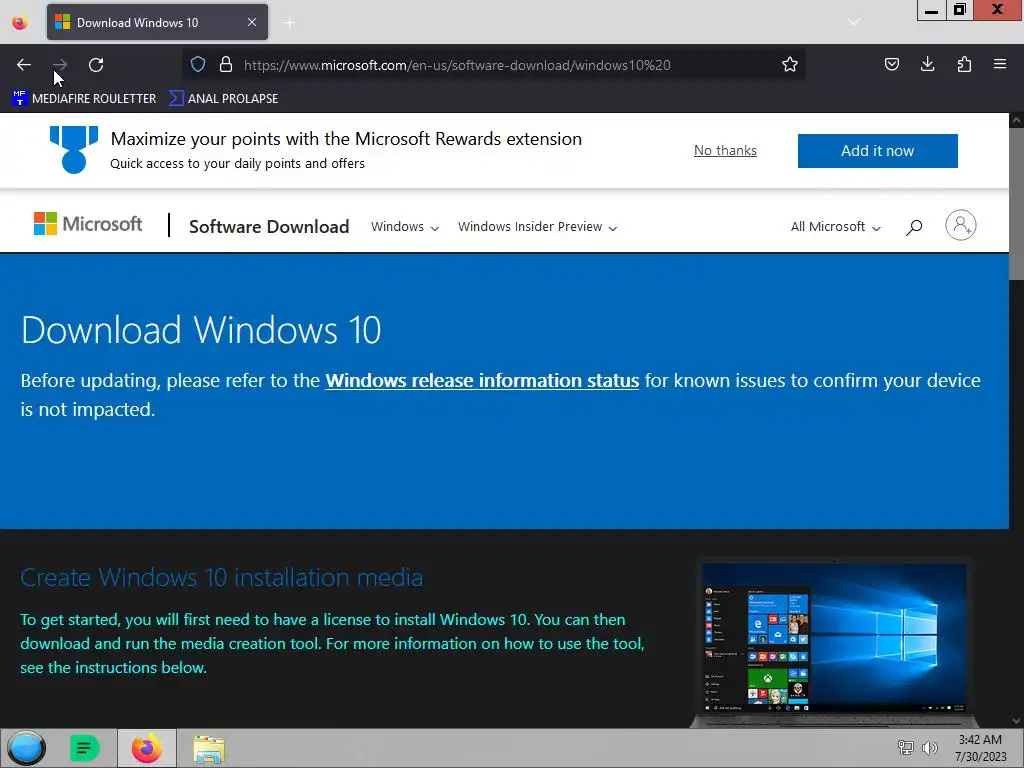This screenshot has height=768, width=1024.
Task: Expand Windows Insider Preview menu
Action: point(537,227)
